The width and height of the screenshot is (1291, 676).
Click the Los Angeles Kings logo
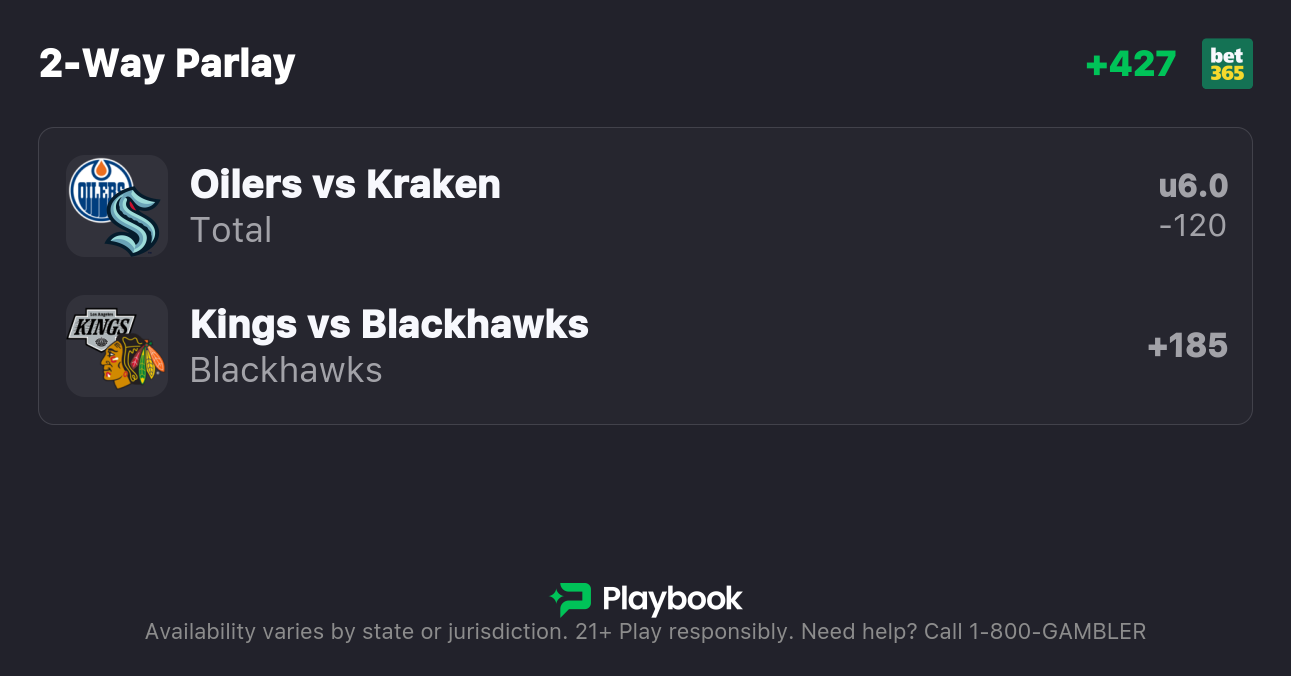(100, 329)
